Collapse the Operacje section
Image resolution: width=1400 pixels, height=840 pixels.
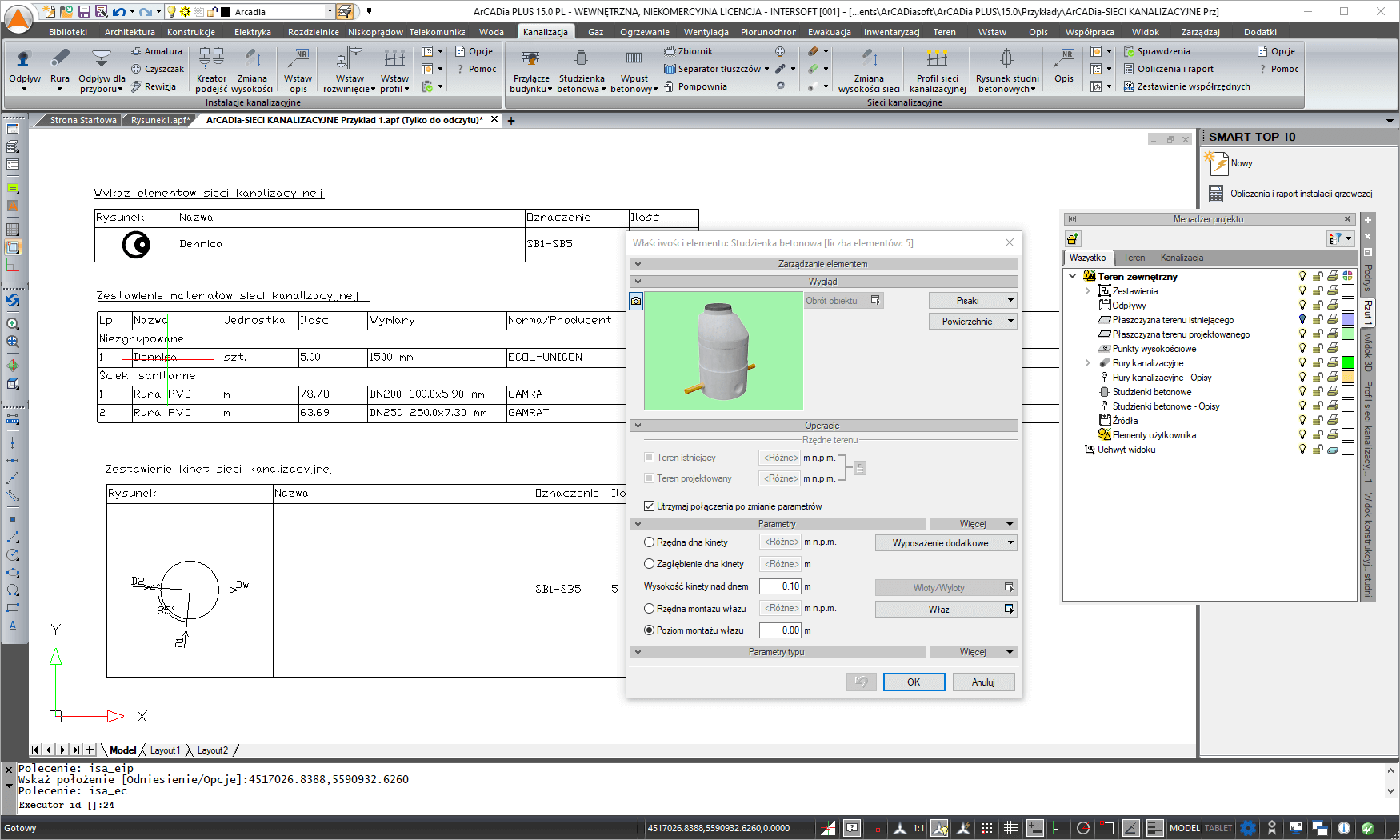(638, 426)
